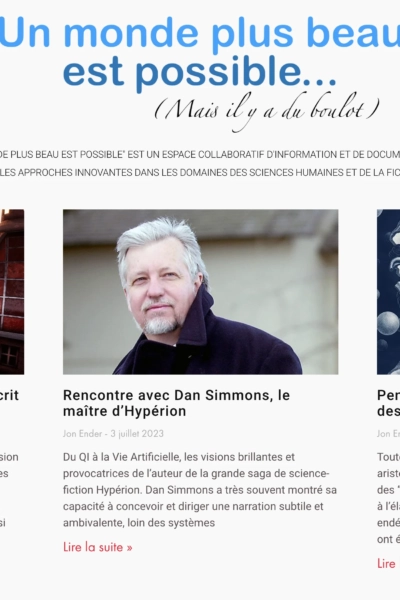This screenshot has width=400, height=600.
Task: Click the date "3 juillet 2023"
Action: click(x=137, y=434)
